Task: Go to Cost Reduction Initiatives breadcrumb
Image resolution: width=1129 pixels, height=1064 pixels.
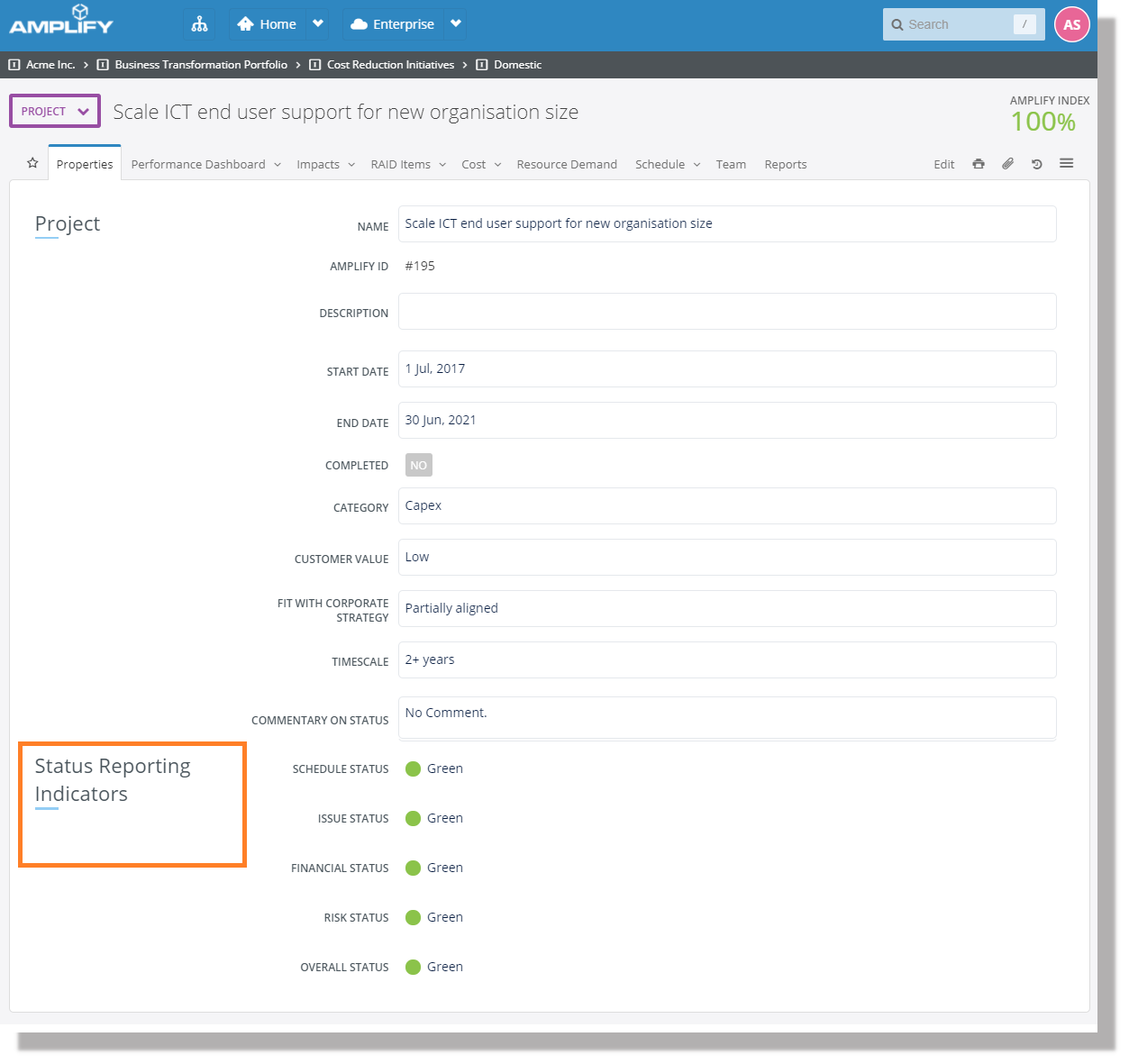Action: point(390,65)
